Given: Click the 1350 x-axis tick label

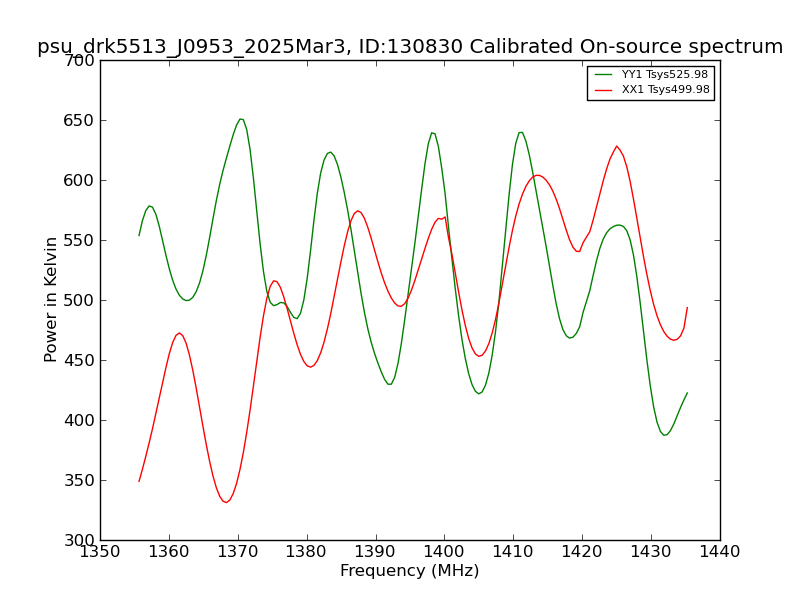Looking at the screenshot, I should pos(100,552).
